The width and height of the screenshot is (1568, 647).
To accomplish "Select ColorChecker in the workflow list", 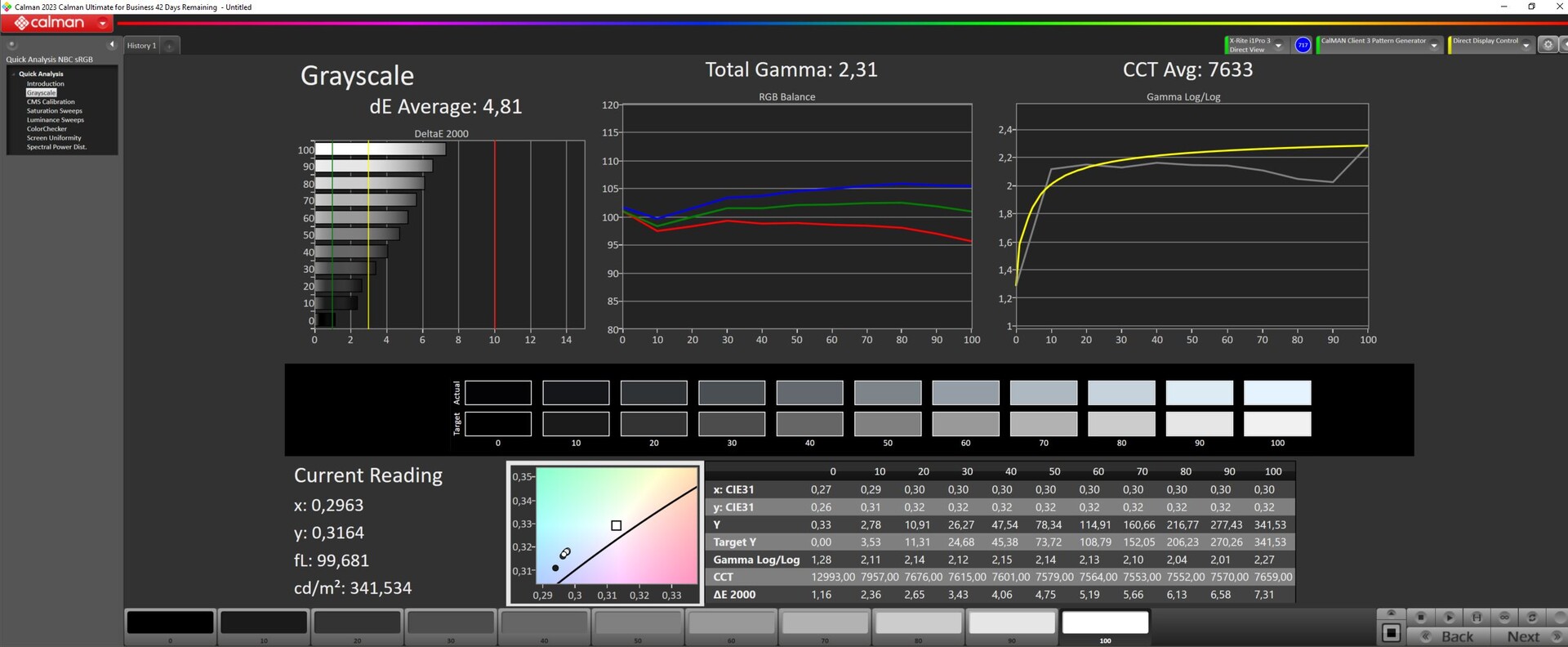I will [47, 129].
